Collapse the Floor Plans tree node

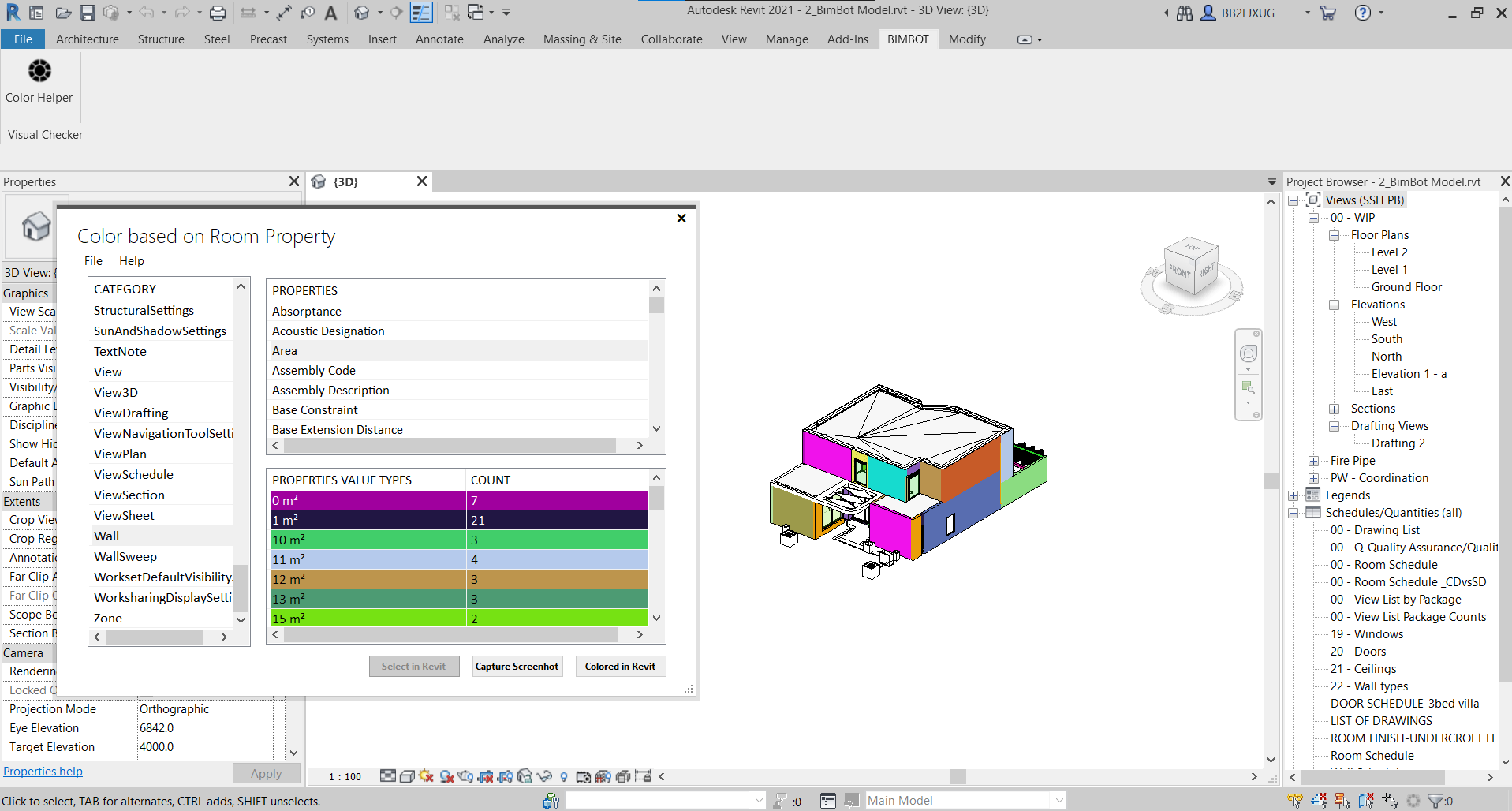coord(1334,235)
